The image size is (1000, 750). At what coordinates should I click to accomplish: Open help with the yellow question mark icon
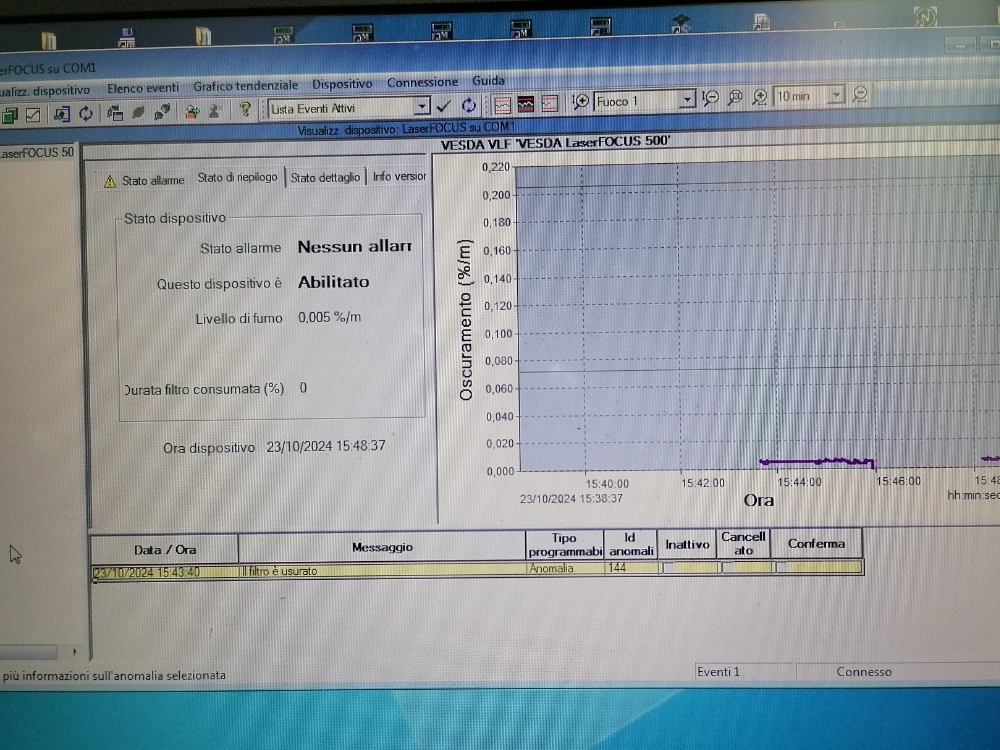point(245,110)
